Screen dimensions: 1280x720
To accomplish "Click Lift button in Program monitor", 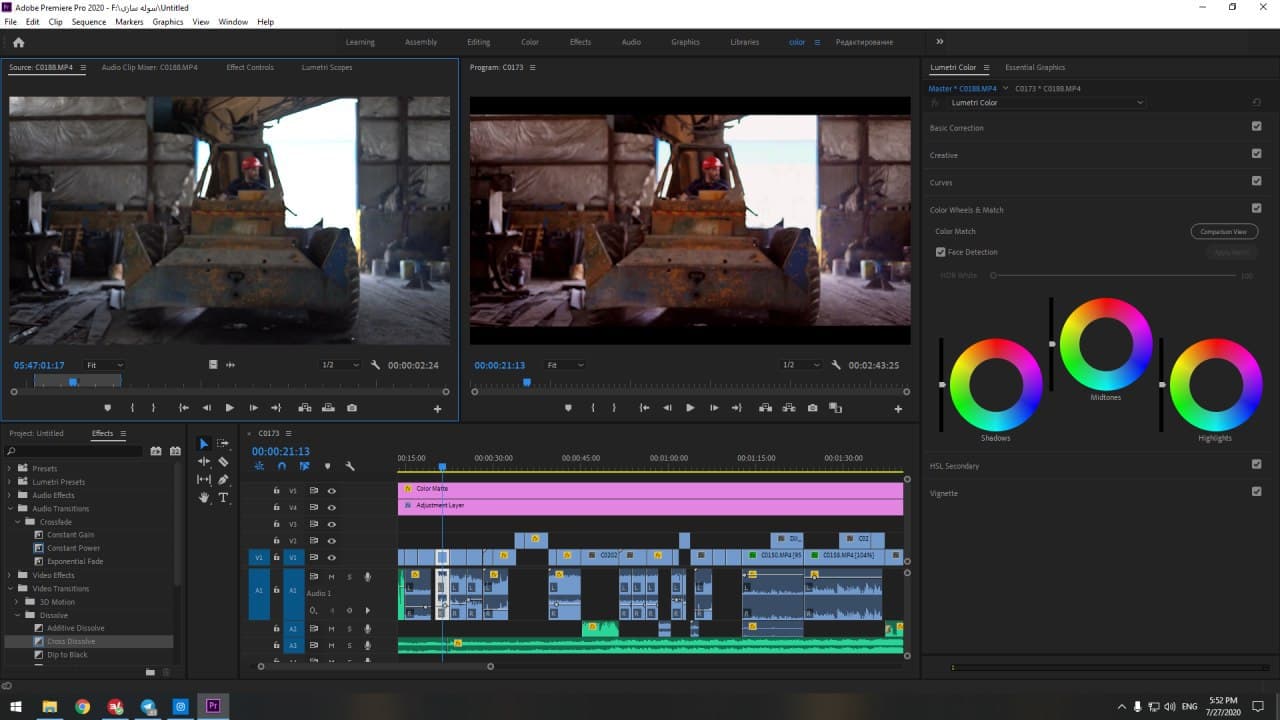I will click(765, 408).
